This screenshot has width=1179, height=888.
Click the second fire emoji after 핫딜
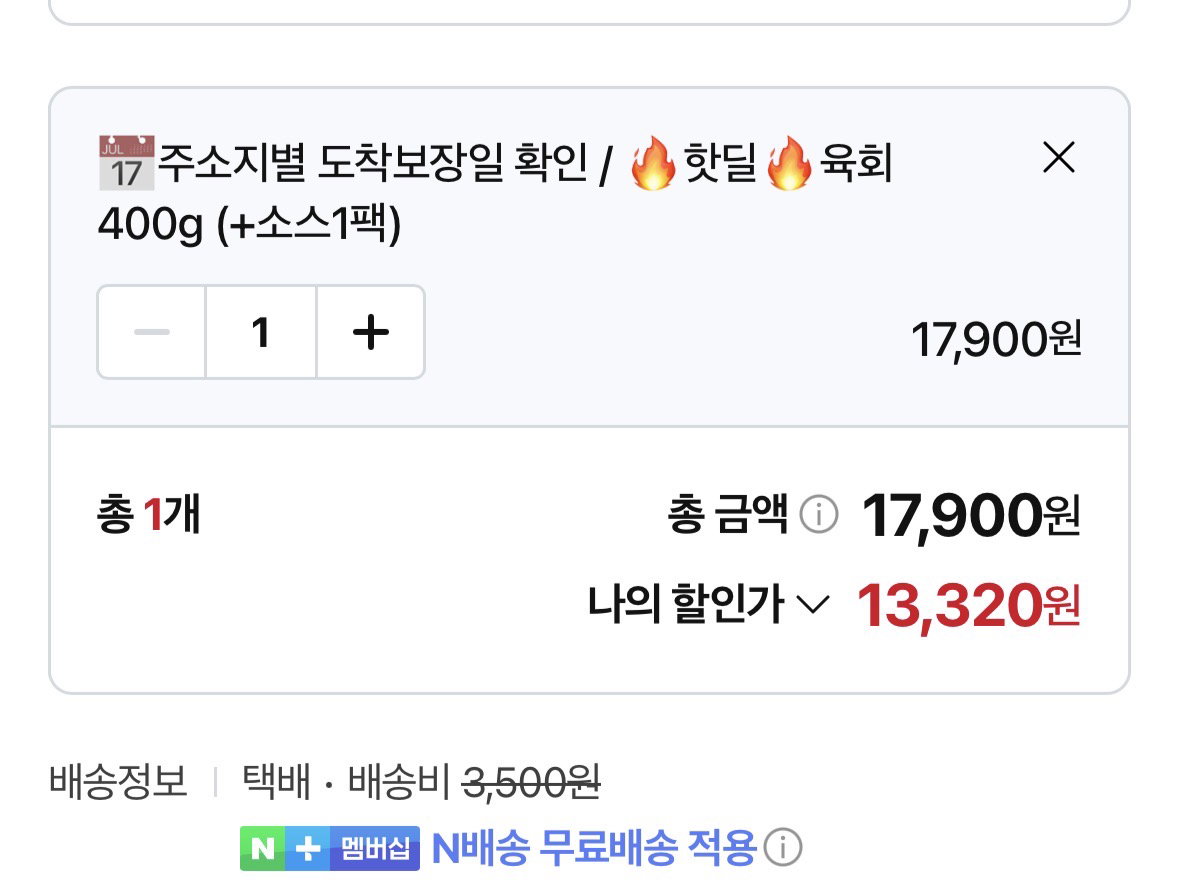click(789, 162)
